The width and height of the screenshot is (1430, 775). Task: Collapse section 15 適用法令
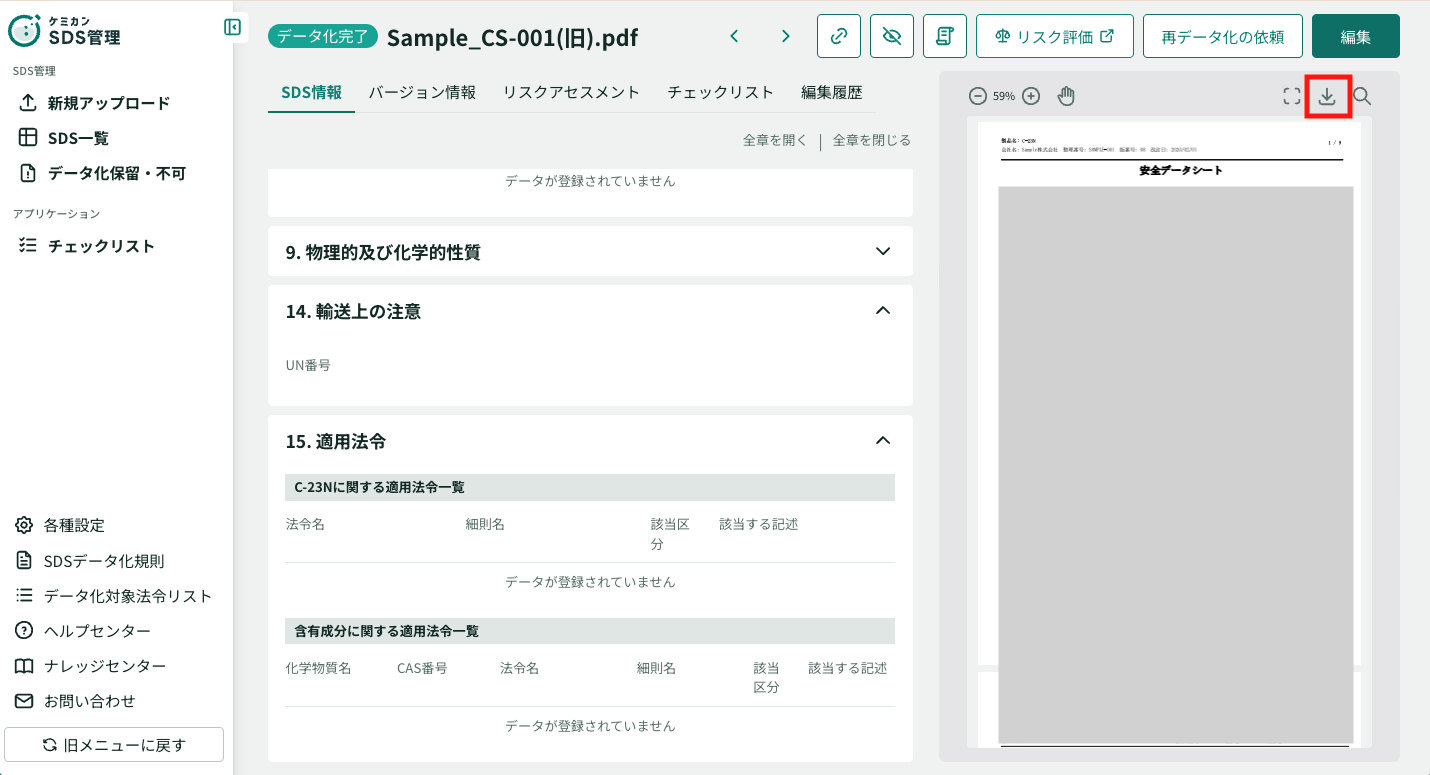click(882, 440)
